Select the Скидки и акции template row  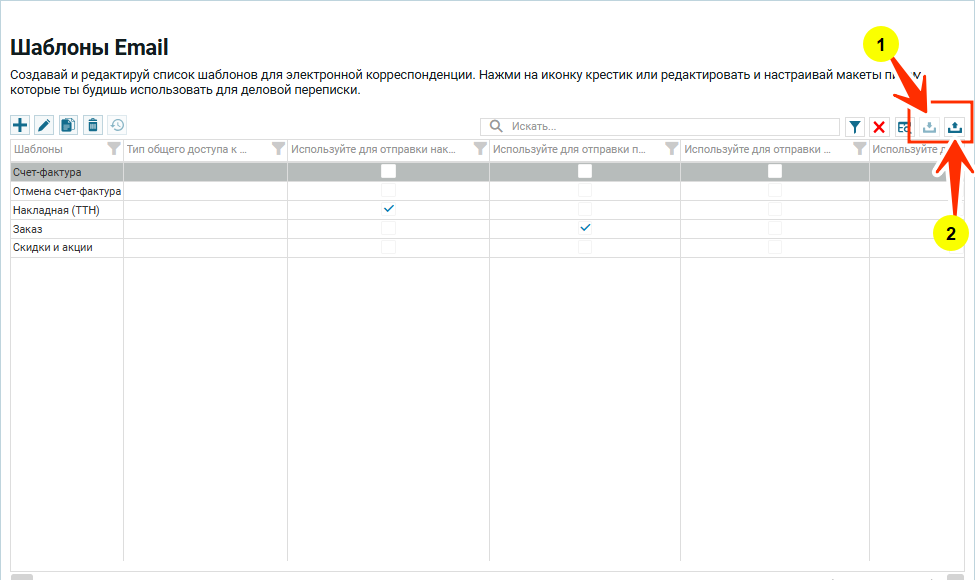click(53, 247)
